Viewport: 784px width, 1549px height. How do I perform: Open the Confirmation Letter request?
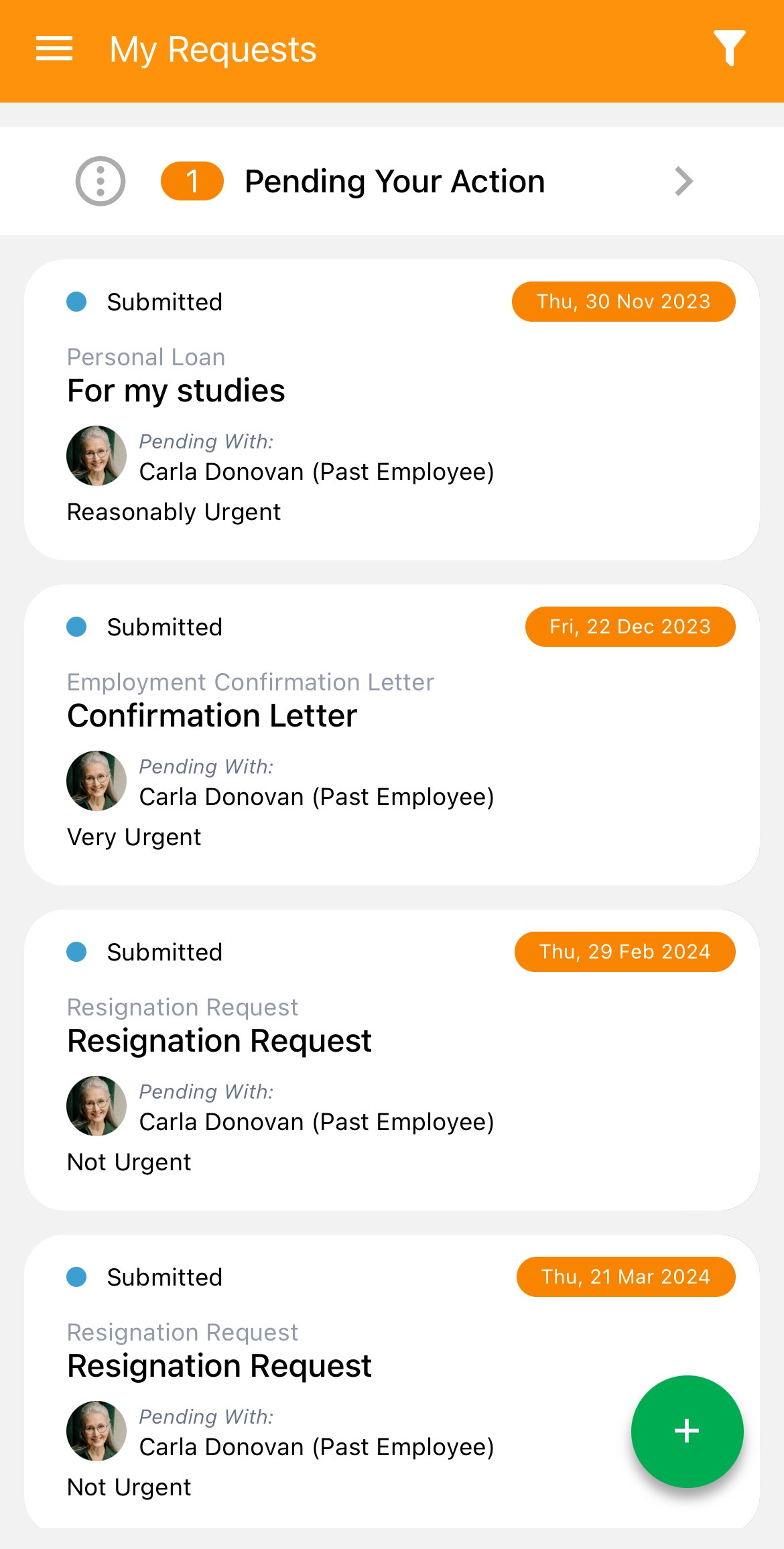(212, 716)
